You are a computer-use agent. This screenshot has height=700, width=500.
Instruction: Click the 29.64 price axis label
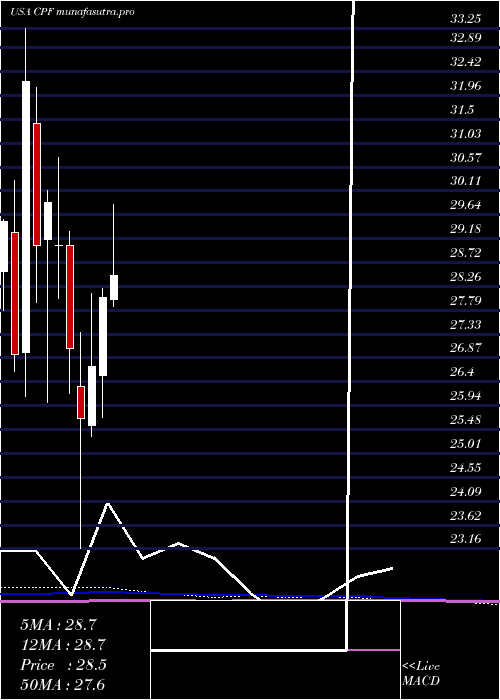point(465,205)
